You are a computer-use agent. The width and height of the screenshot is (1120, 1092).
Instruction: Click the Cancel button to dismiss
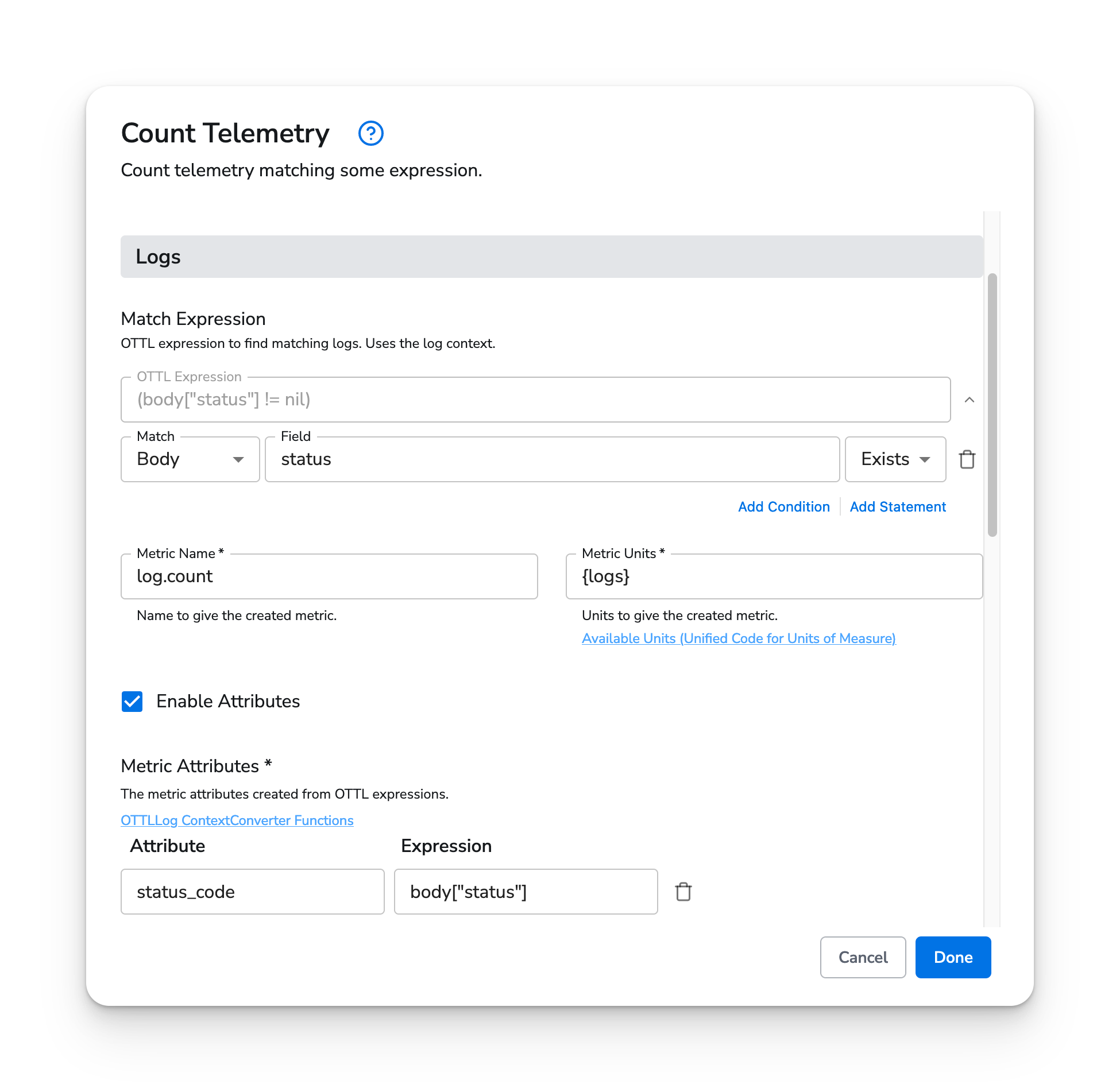[x=864, y=957]
